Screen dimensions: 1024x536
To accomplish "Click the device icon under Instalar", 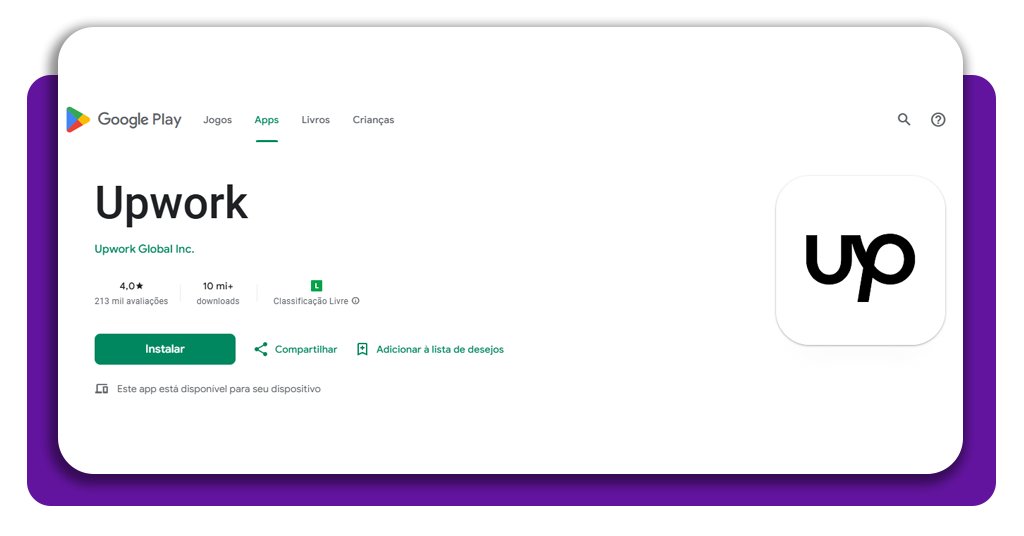I will point(101,389).
